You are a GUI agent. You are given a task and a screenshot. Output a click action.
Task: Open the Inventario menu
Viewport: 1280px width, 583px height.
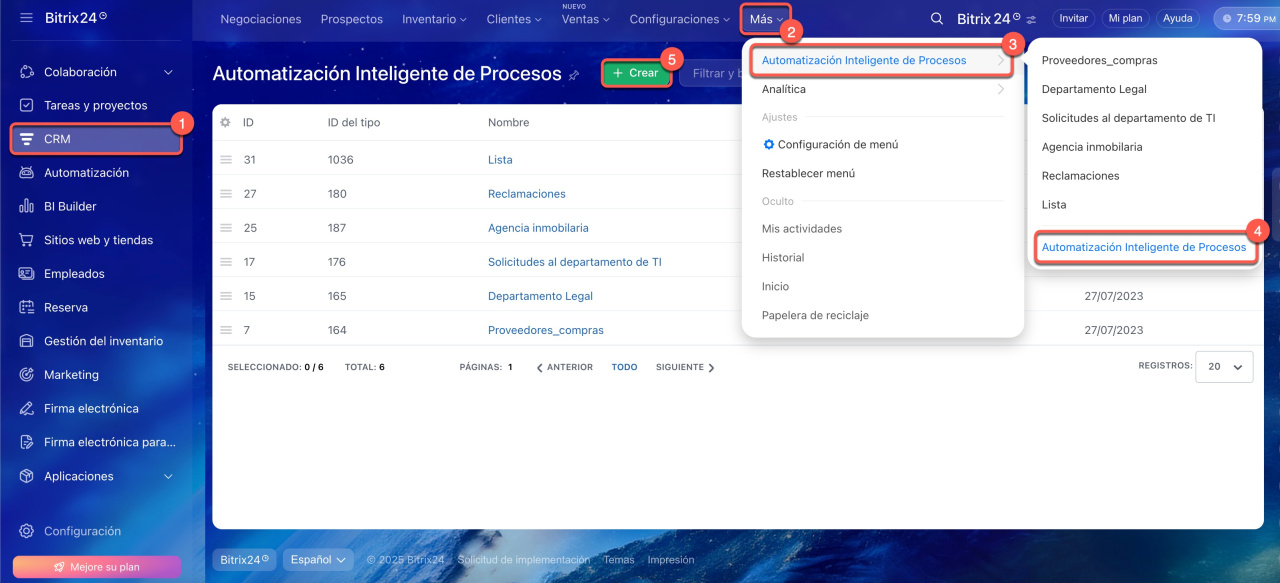coord(434,19)
